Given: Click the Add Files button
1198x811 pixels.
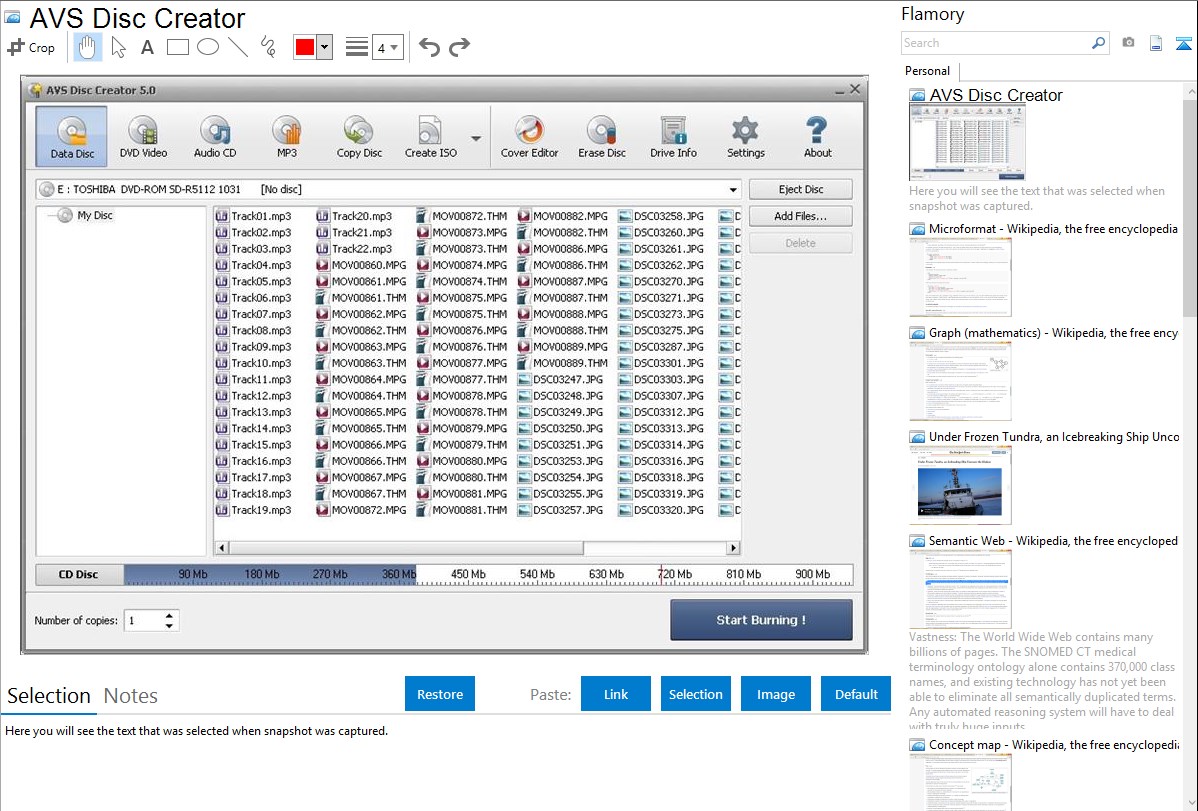Looking at the screenshot, I should pyautogui.click(x=801, y=216).
